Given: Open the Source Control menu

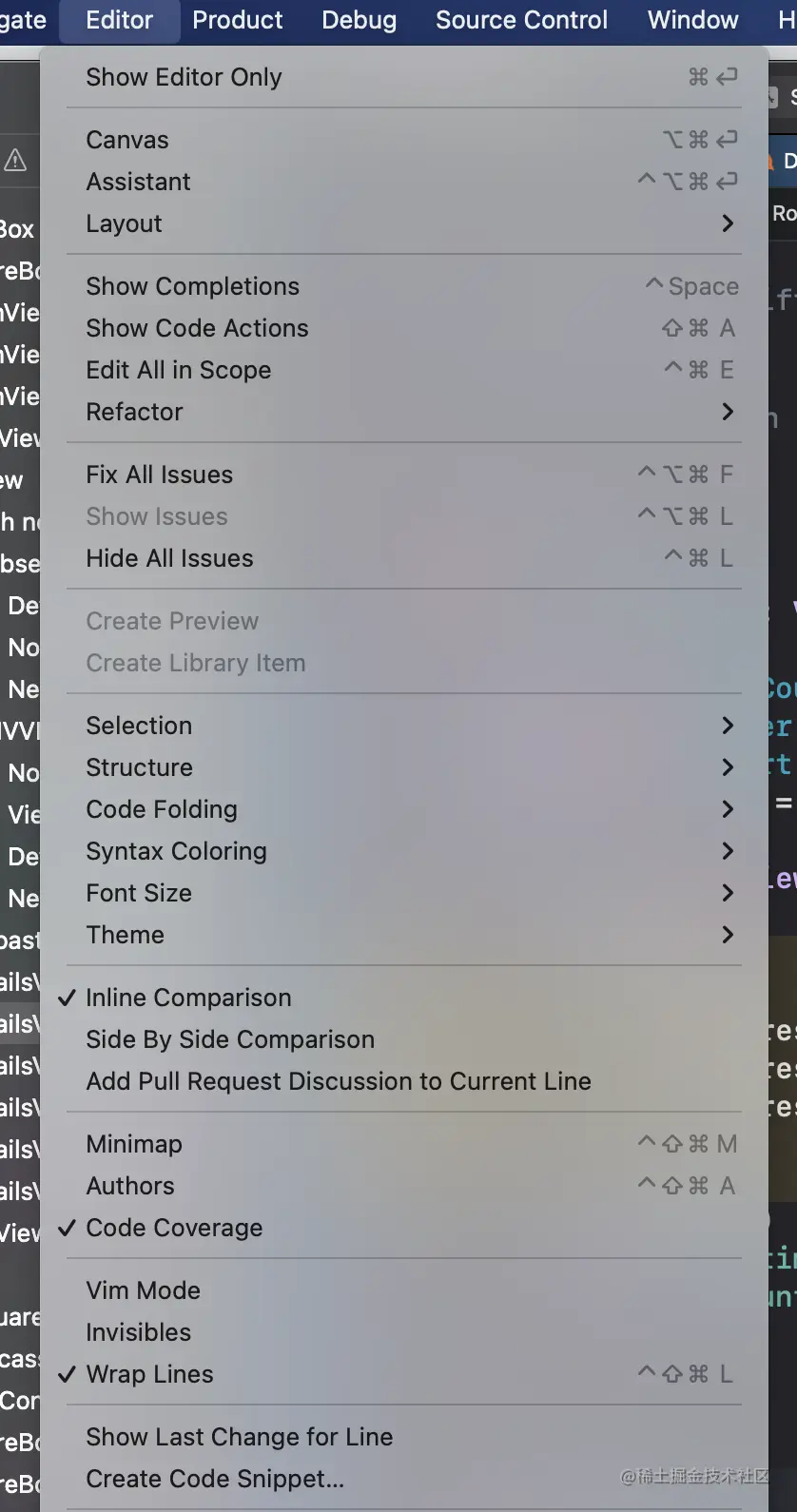Looking at the screenshot, I should [521, 20].
